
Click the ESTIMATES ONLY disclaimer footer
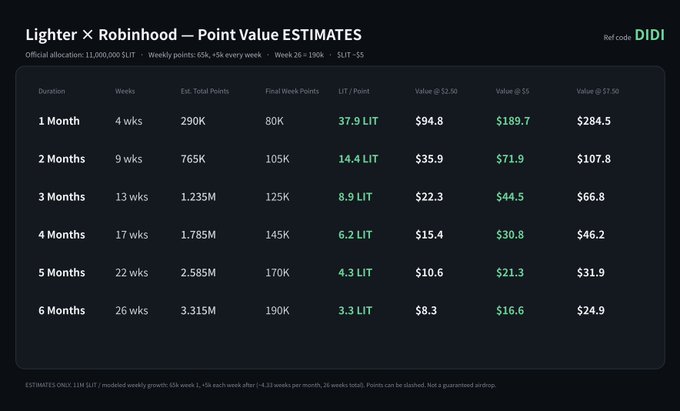click(261, 385)
